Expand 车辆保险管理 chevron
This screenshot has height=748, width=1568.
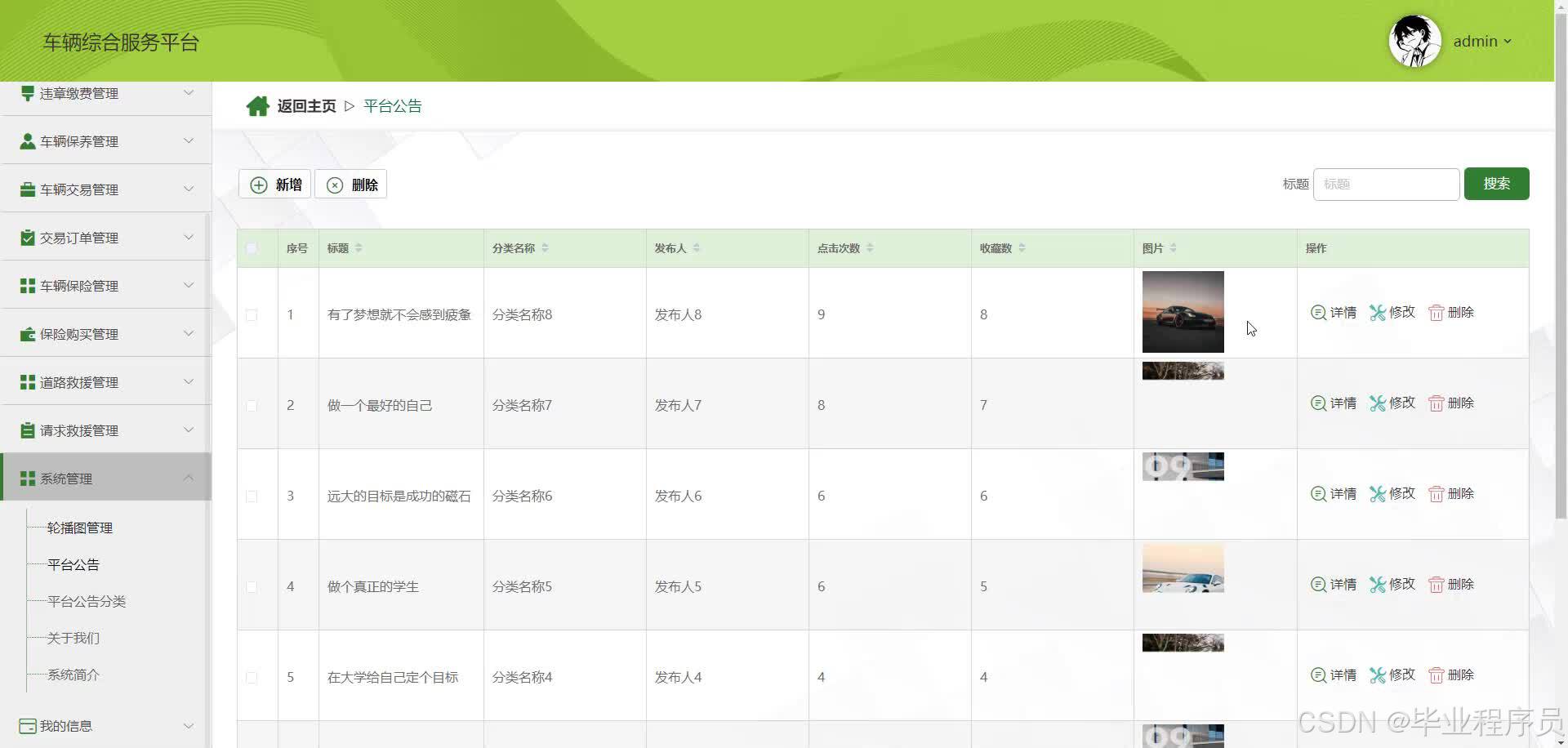(x=189, y=285)
